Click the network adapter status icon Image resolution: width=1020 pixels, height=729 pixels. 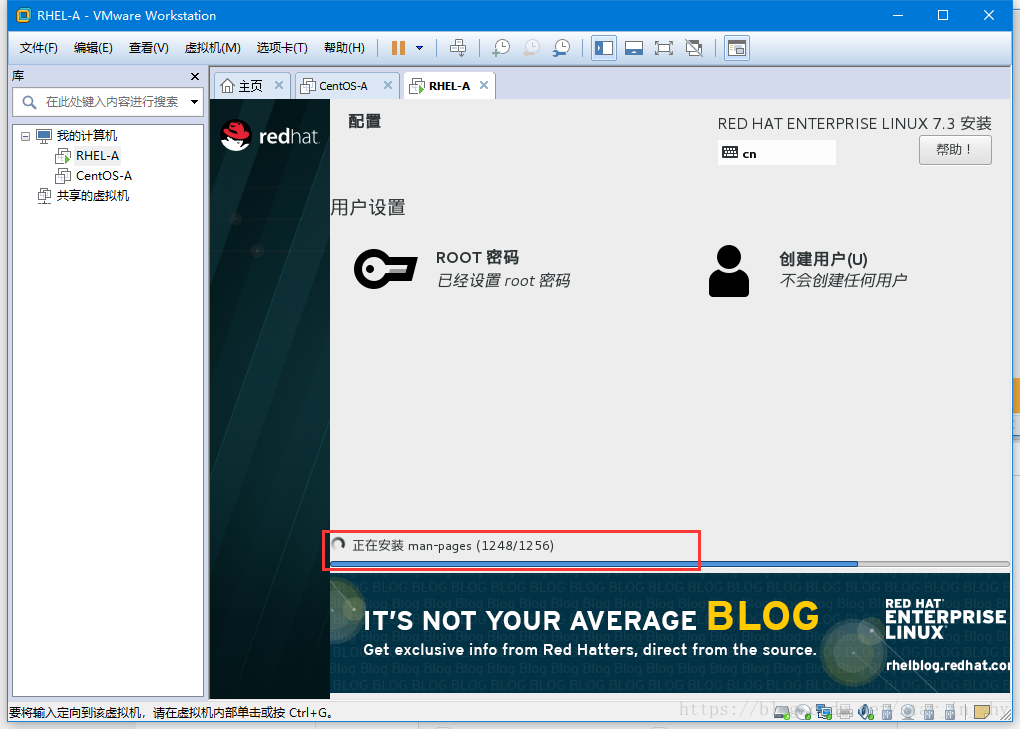[824, 712]
